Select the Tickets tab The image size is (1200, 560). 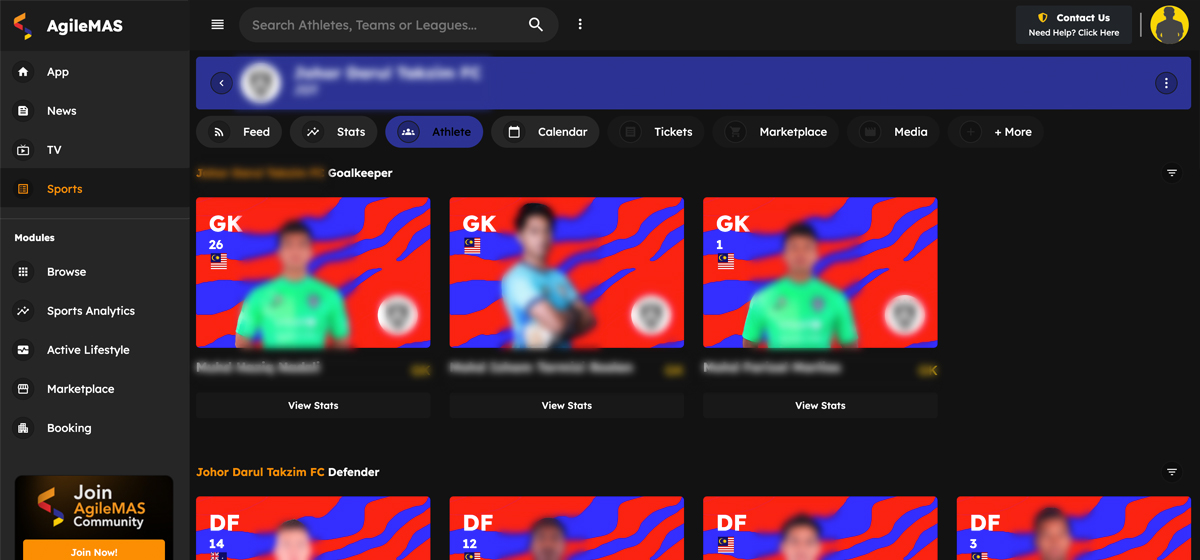pyautogui.click(x=657, y=132)
